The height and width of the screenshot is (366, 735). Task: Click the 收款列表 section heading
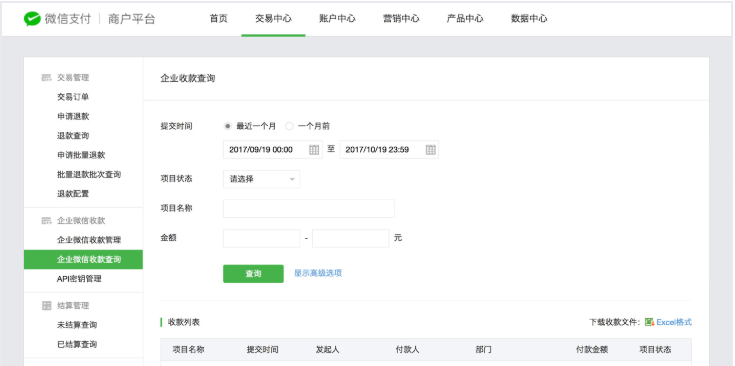point(184,322)
